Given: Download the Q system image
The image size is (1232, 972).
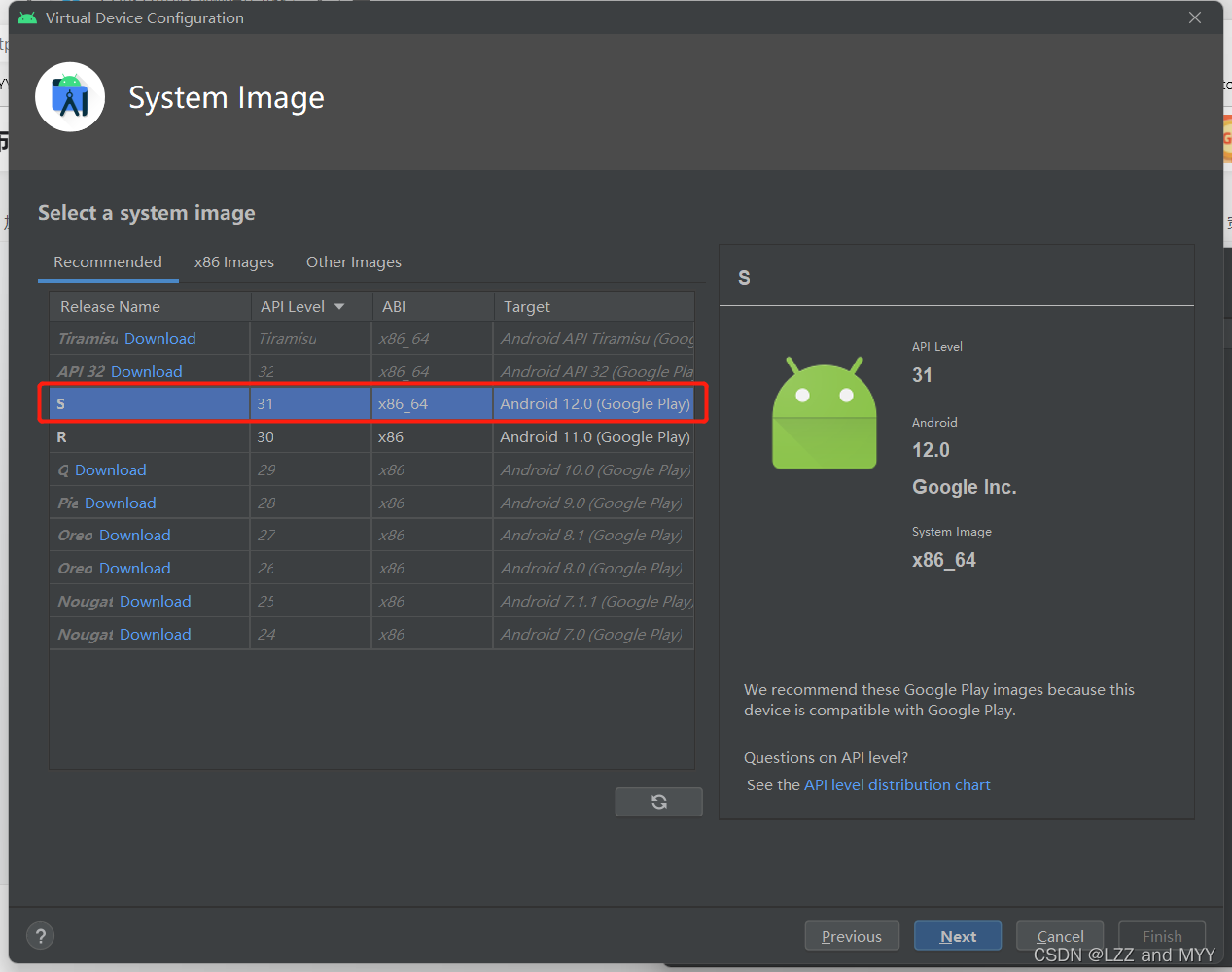Looking at the screenshot, I should pyautogui.click(x=110, y=469).
